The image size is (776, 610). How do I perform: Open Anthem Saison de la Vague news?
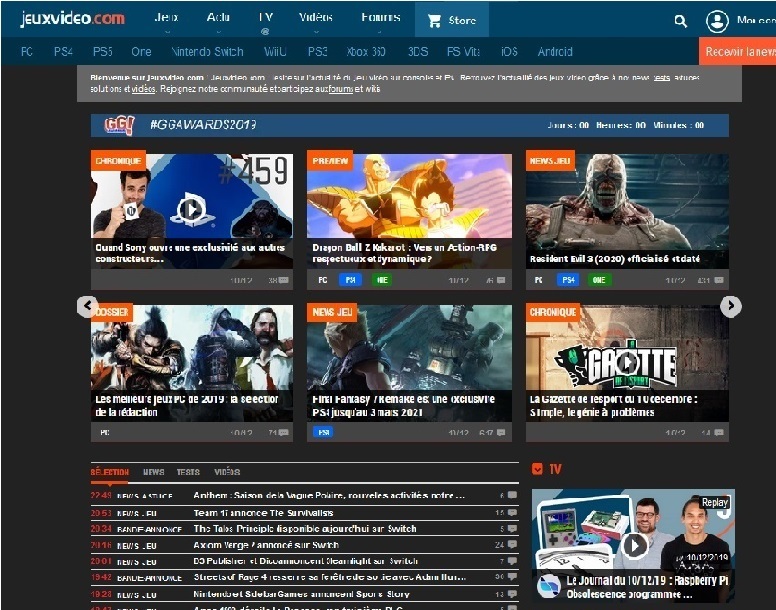(329, 495)
